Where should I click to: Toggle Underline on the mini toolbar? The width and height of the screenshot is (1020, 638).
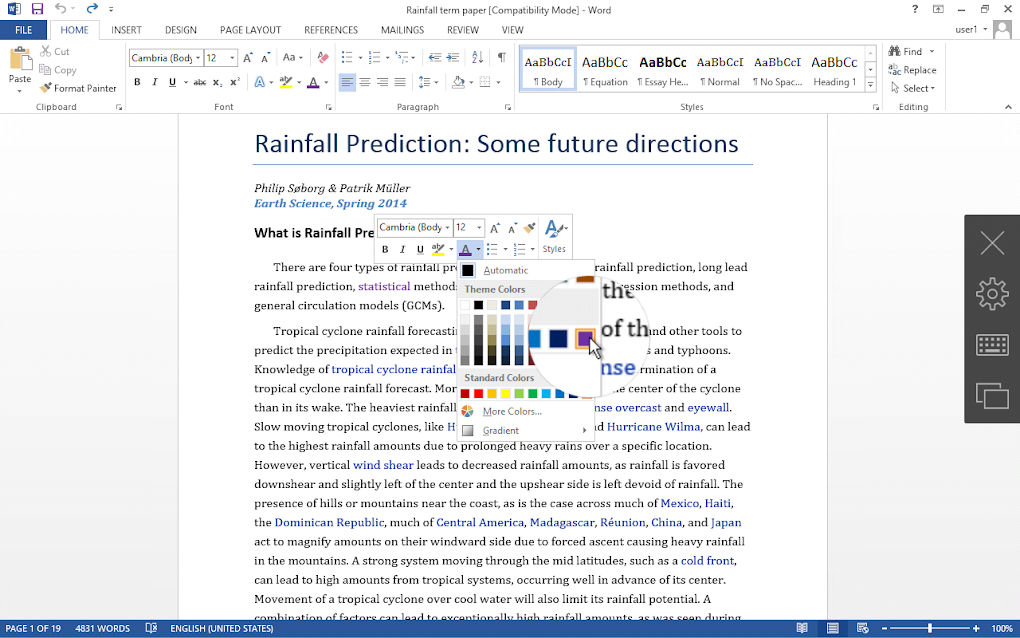tap(420, 249)
